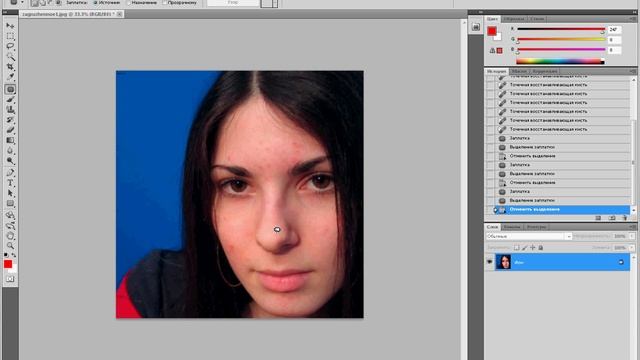Click the out-of-gamut warning triangle
Image resolution: width=640 pixels, height=360 pixels.
[492, 51]
